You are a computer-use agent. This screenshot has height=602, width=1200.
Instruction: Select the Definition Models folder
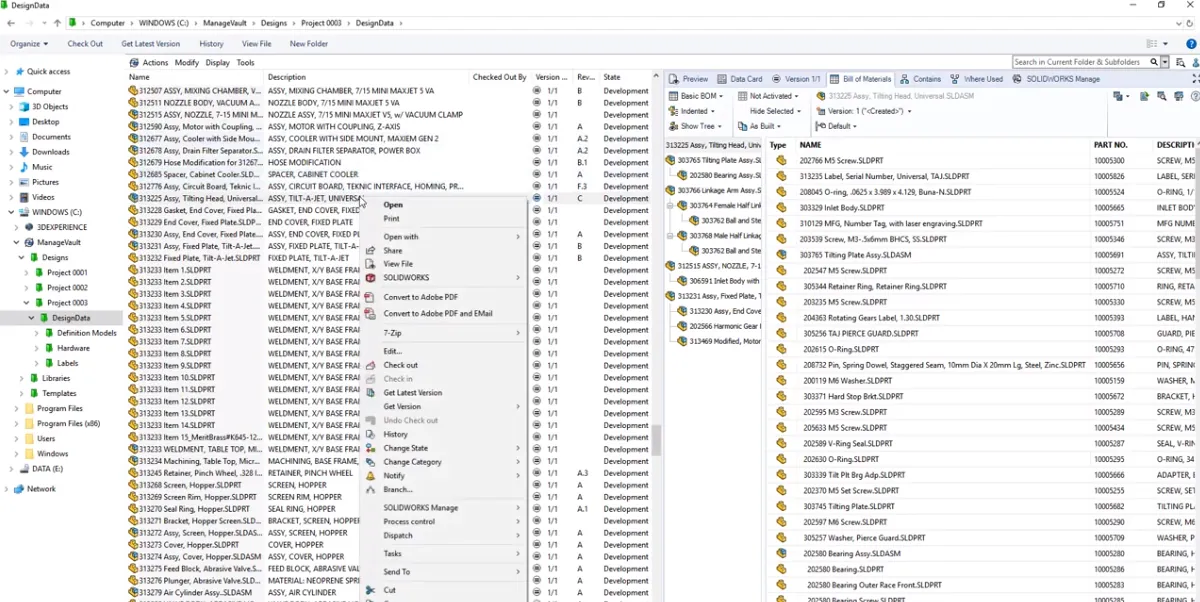point(87,333)
